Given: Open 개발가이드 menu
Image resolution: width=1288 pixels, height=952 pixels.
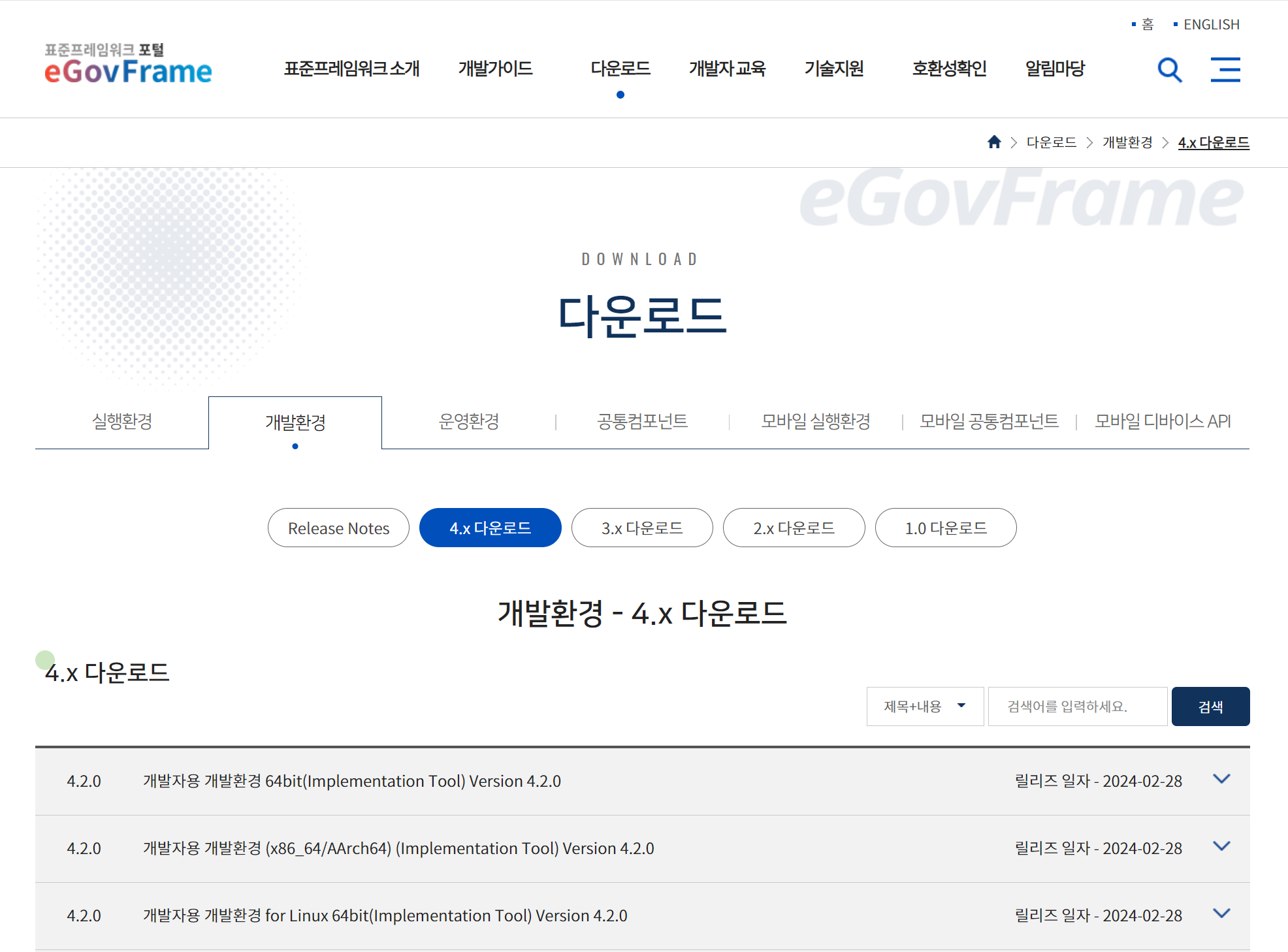Looking at the screenshot, I should (x=496, y=69).
